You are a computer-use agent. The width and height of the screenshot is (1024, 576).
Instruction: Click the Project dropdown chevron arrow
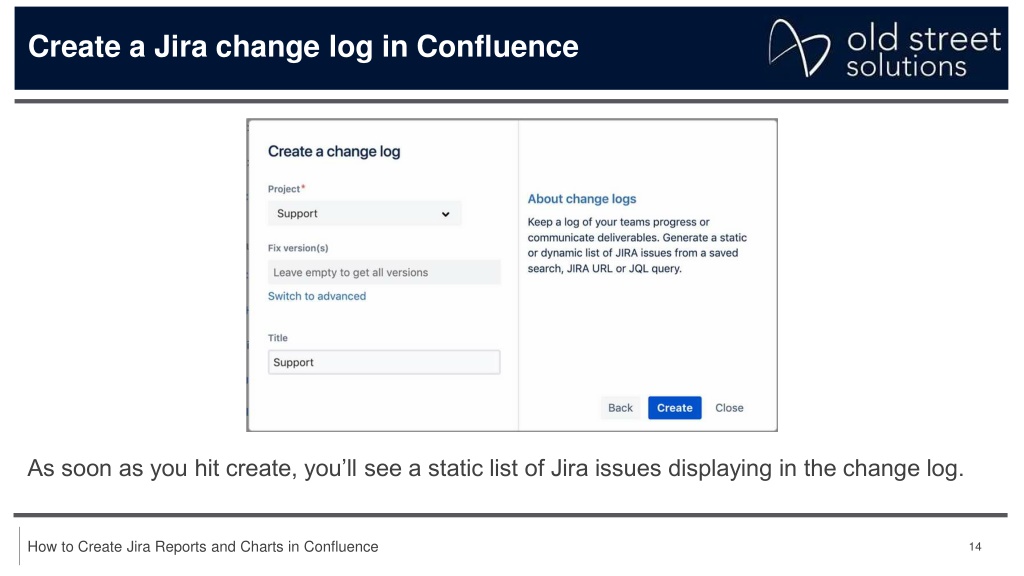coord(445,214)
